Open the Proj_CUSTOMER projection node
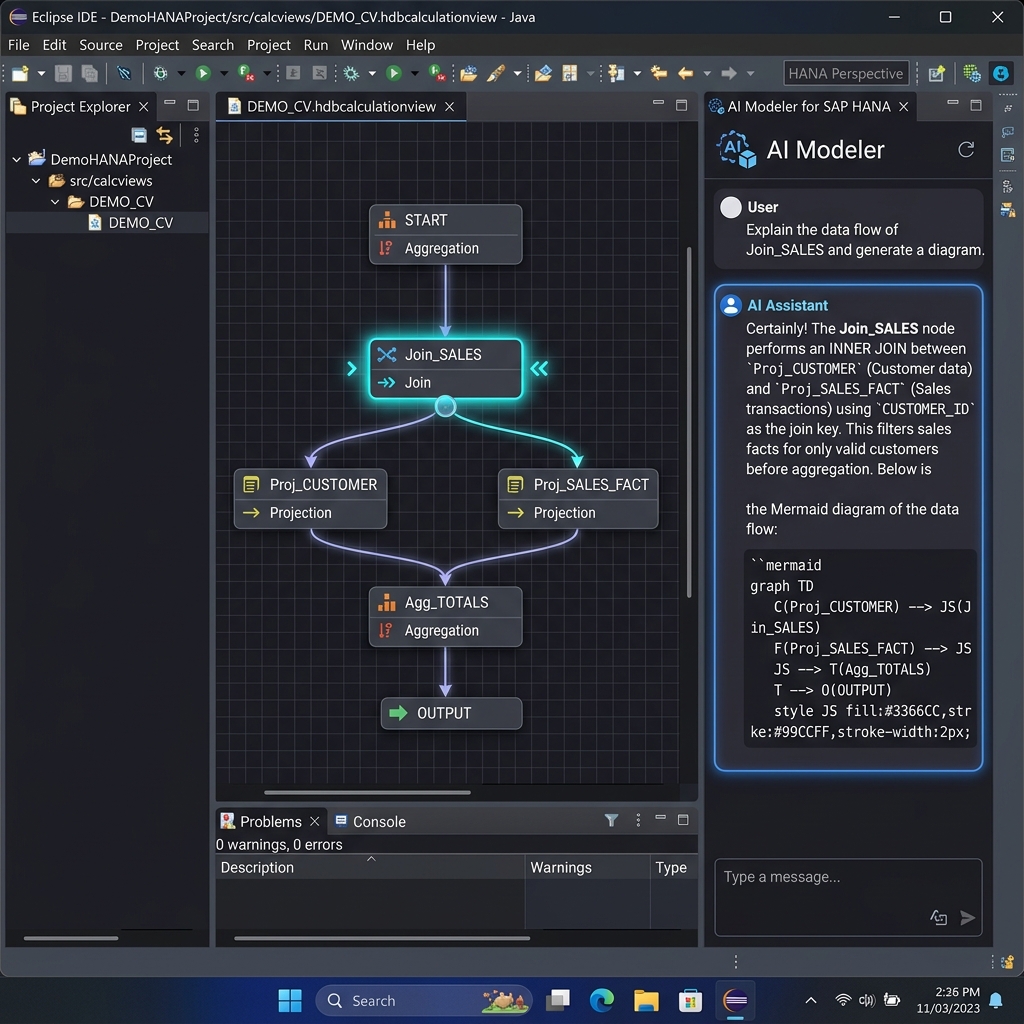 click(x=310, y=498)
